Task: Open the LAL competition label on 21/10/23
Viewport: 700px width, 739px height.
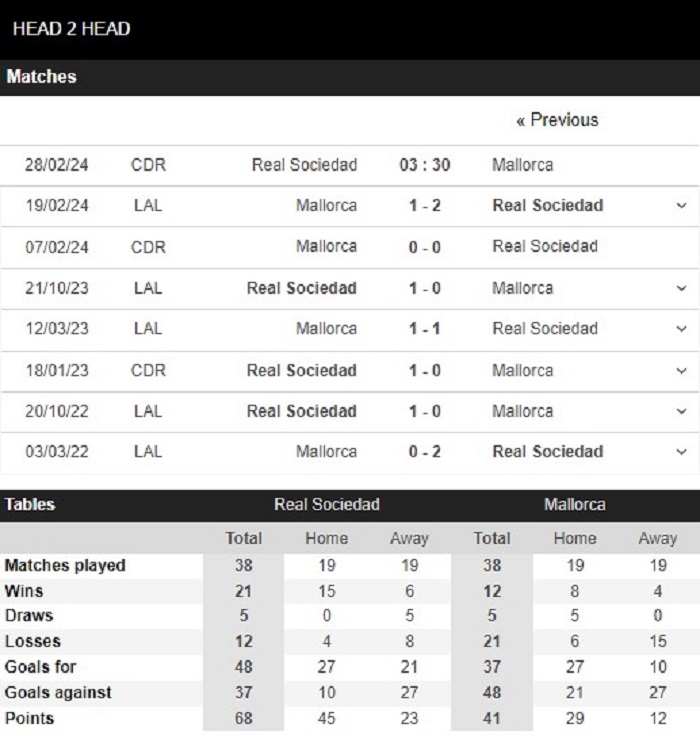Action: pyautogui.click(x=148, y=288)
